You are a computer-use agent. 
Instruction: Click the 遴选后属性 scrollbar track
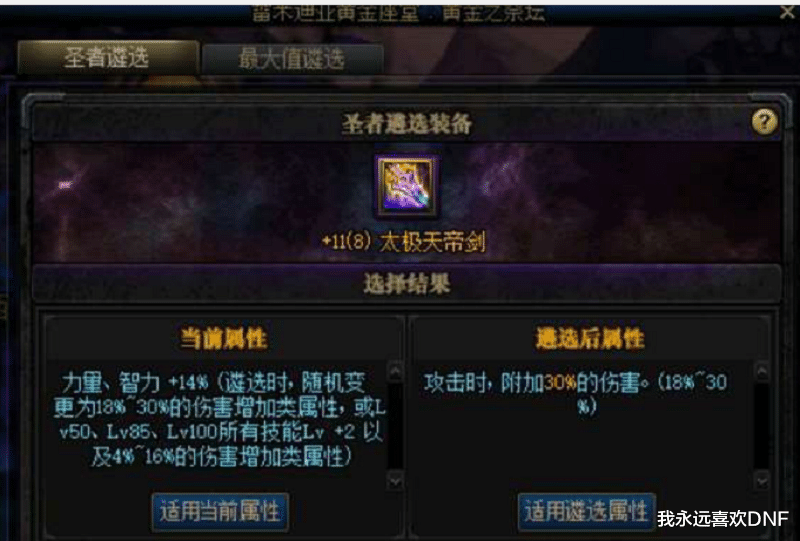[x=761, y=426]
